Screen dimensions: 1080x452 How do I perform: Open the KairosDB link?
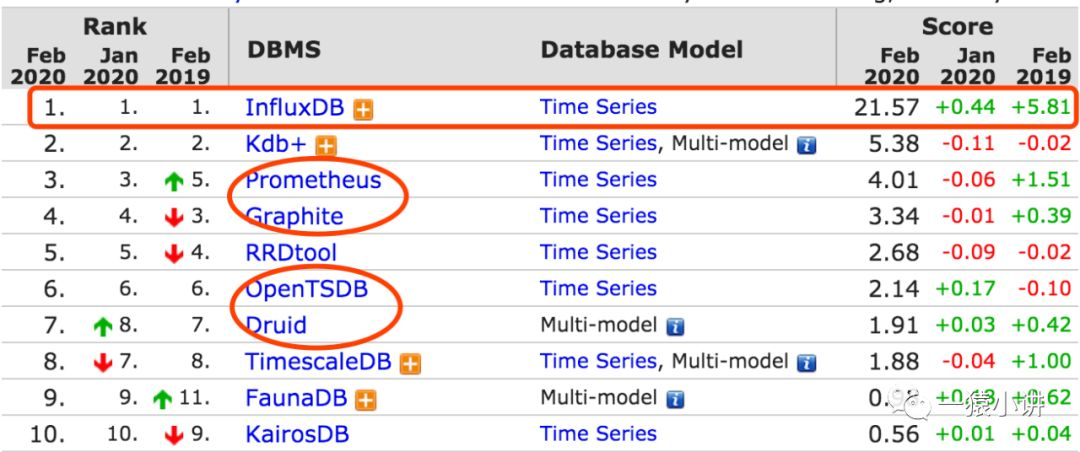[297, 435]
